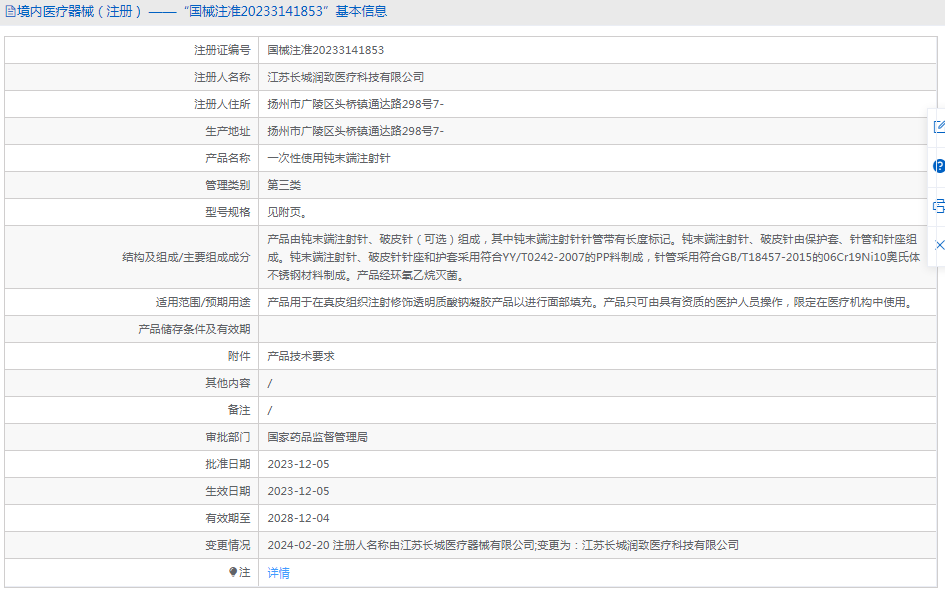The image size is (945, 592).
Task: Click the 管理类别 label
Action: tap(228, 185)
